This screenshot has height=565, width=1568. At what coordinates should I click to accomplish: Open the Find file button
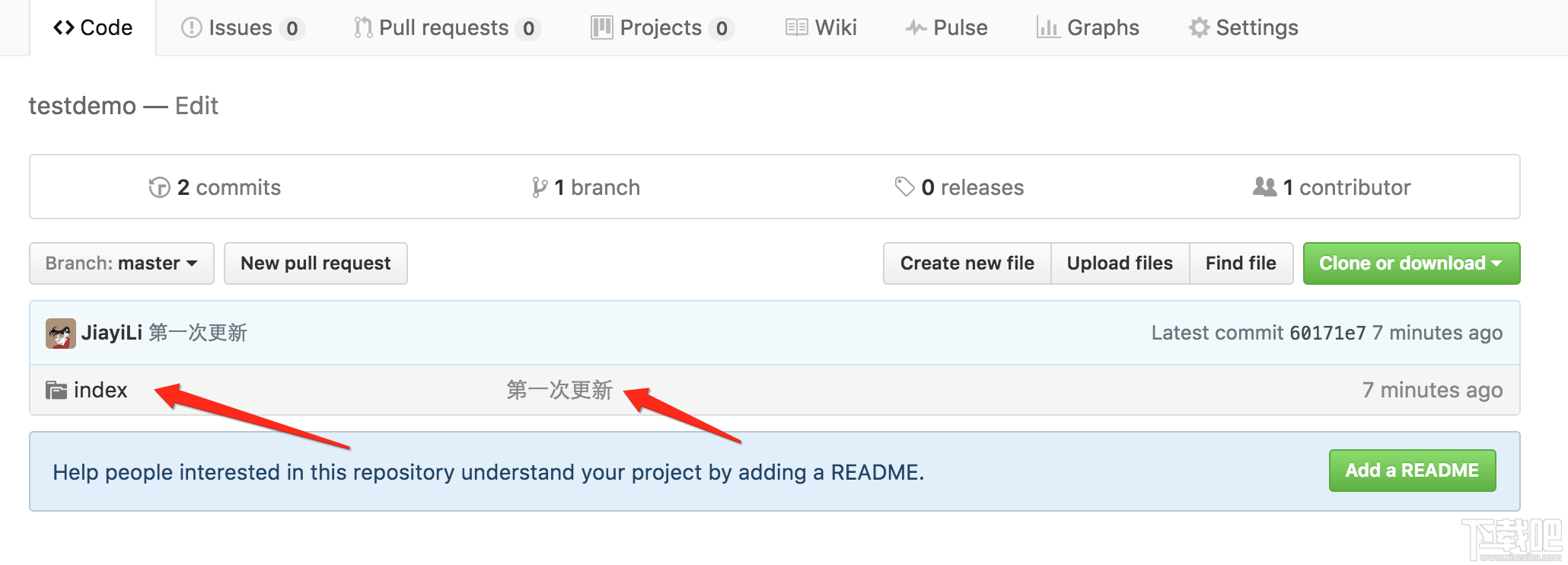(x=1241, y=263)
